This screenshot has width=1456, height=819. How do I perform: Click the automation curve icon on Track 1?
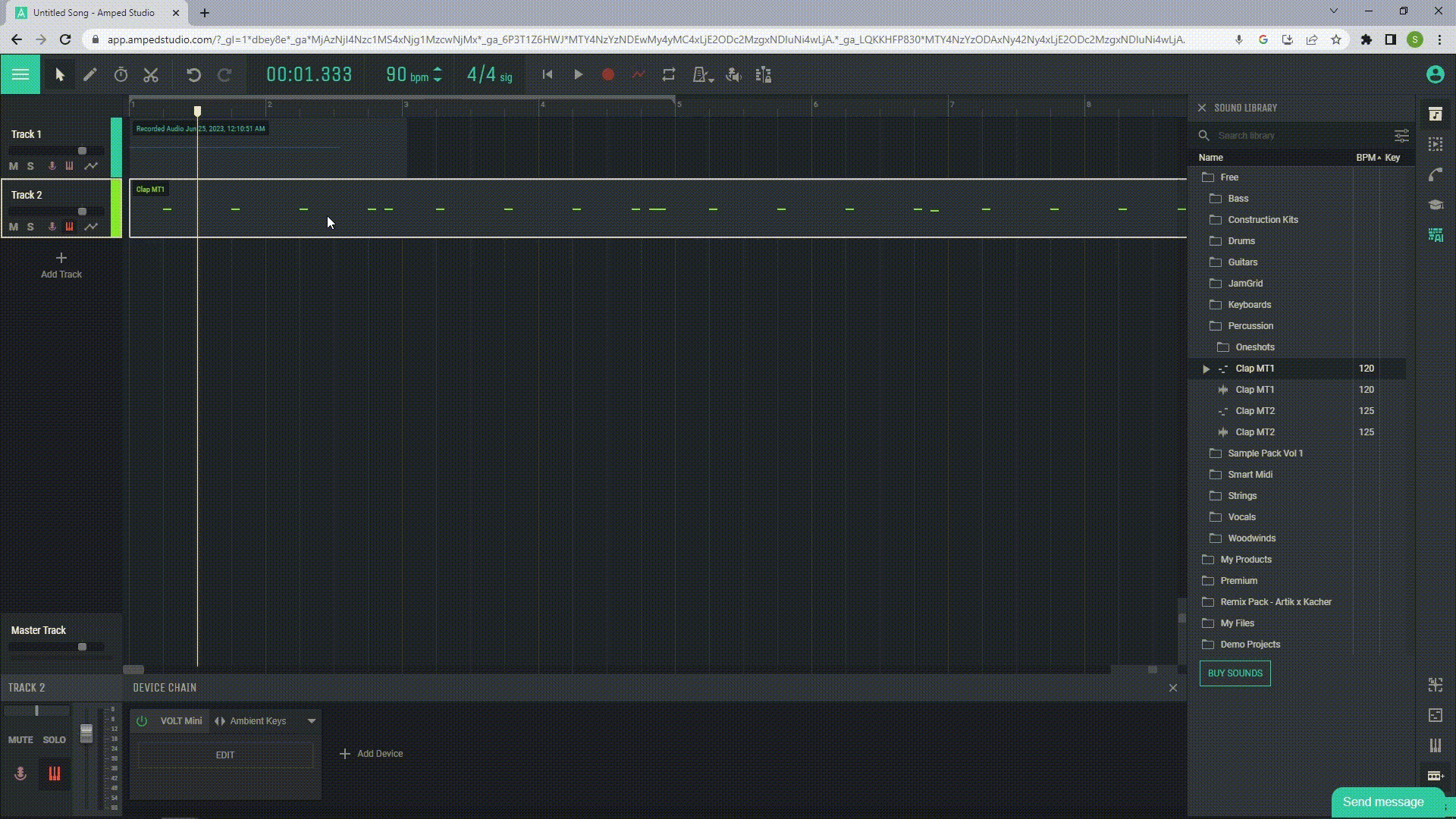pyautogui.click(x=91, y=165)
